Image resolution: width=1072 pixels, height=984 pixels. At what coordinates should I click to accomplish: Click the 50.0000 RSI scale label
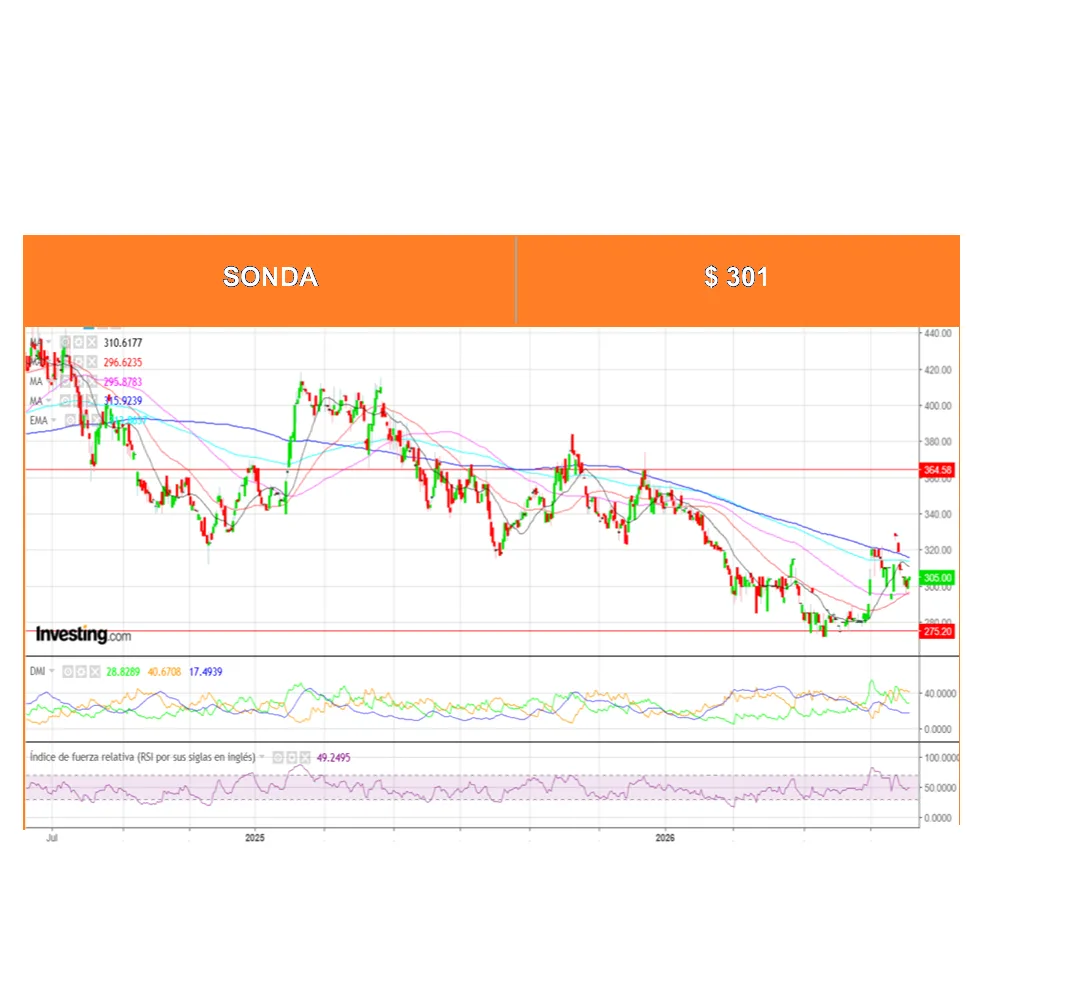pyautogui.click(x=940, y=788)
